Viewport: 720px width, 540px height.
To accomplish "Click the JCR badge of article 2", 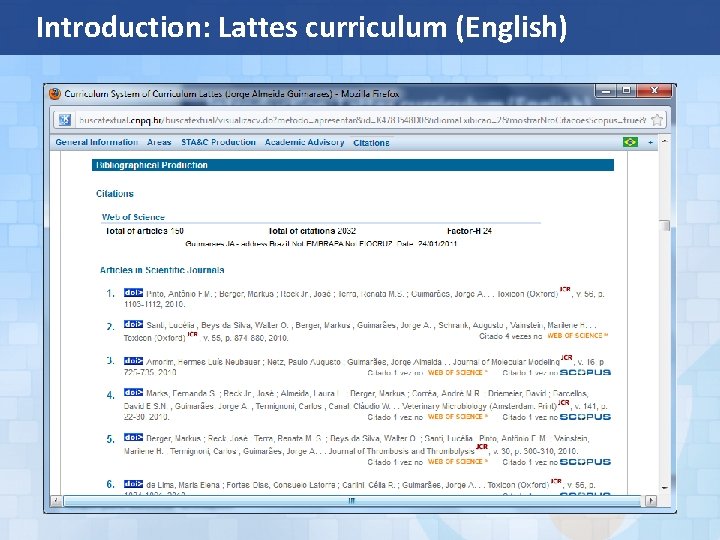I will [192, 334].
